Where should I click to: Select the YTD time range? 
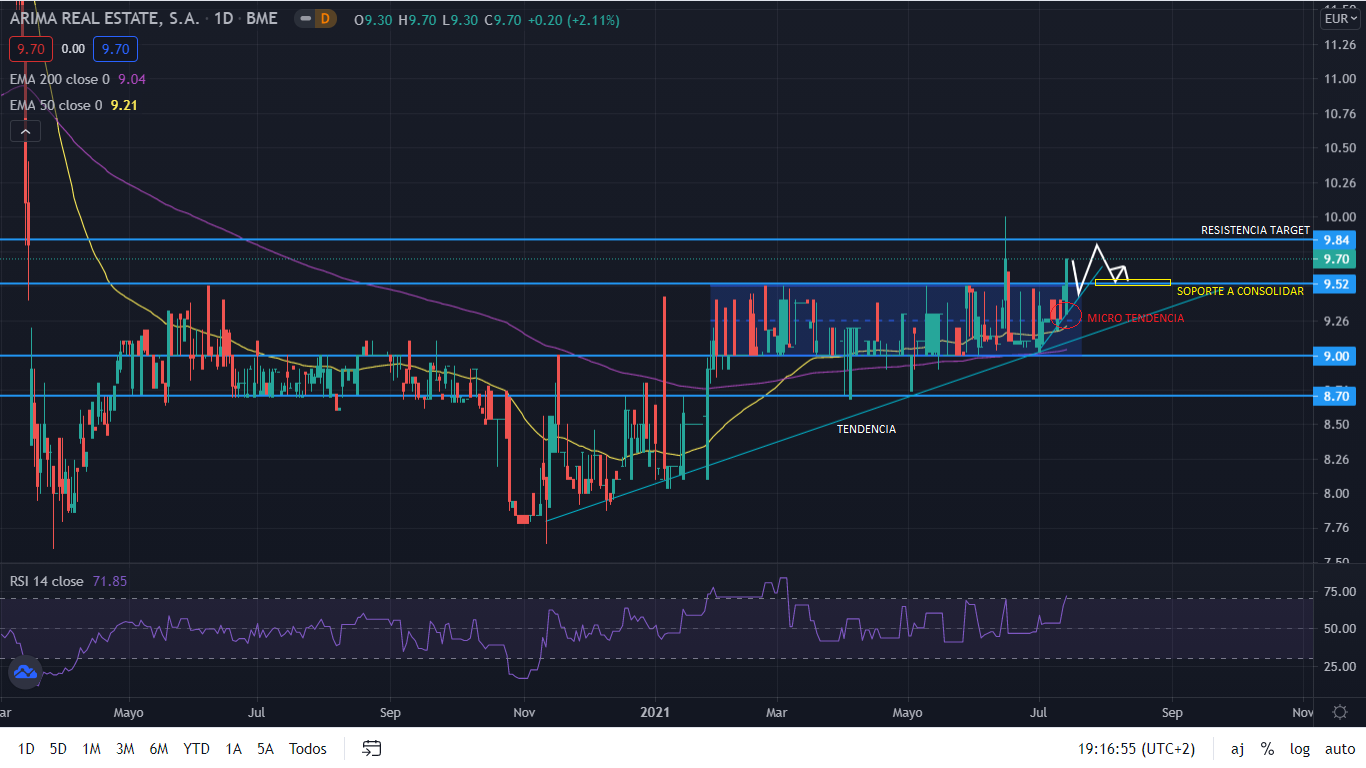tap(196, 748)
